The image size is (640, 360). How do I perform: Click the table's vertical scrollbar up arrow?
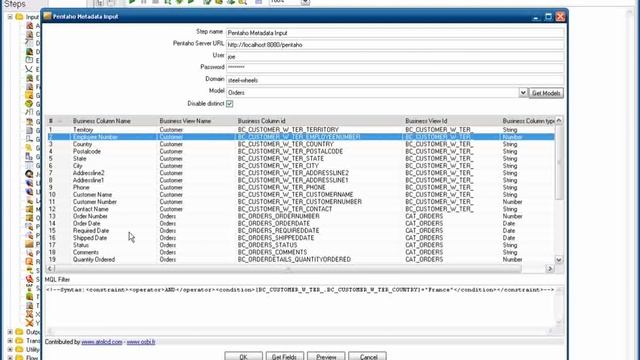559,120
